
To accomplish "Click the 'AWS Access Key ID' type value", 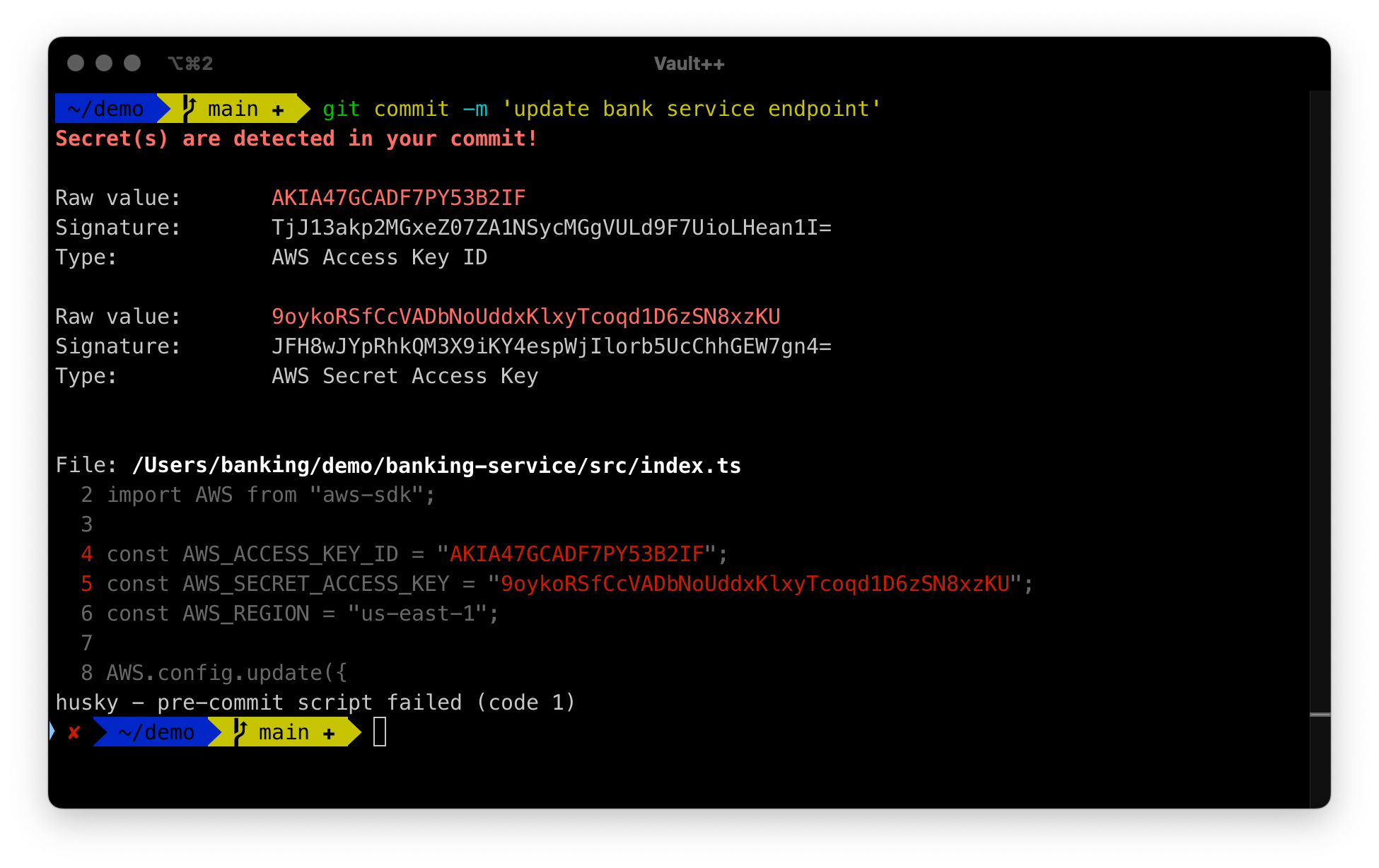I will (x=380, y=257).
